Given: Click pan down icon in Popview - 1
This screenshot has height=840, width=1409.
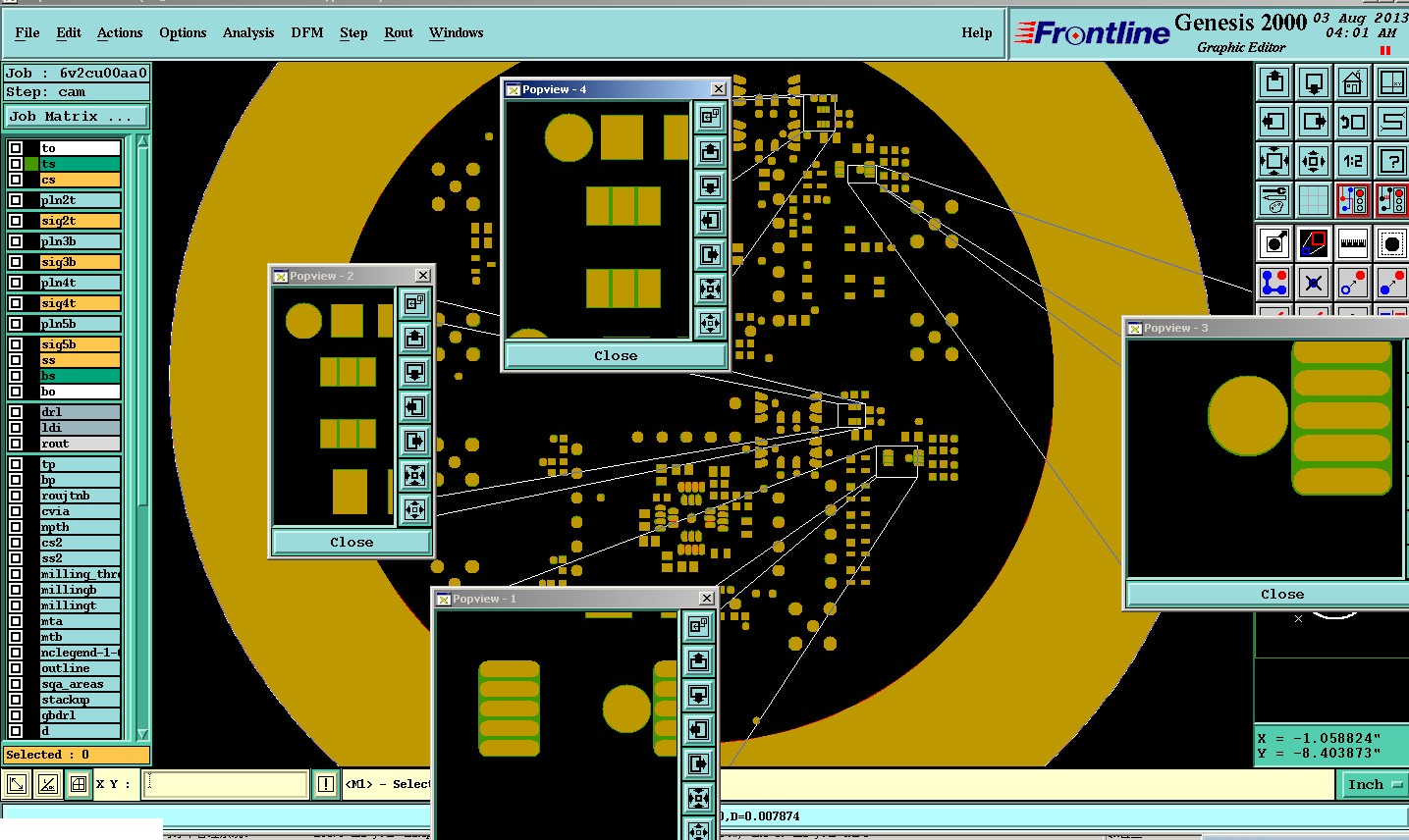Looking at the screenshot, I should pos(698,695).
